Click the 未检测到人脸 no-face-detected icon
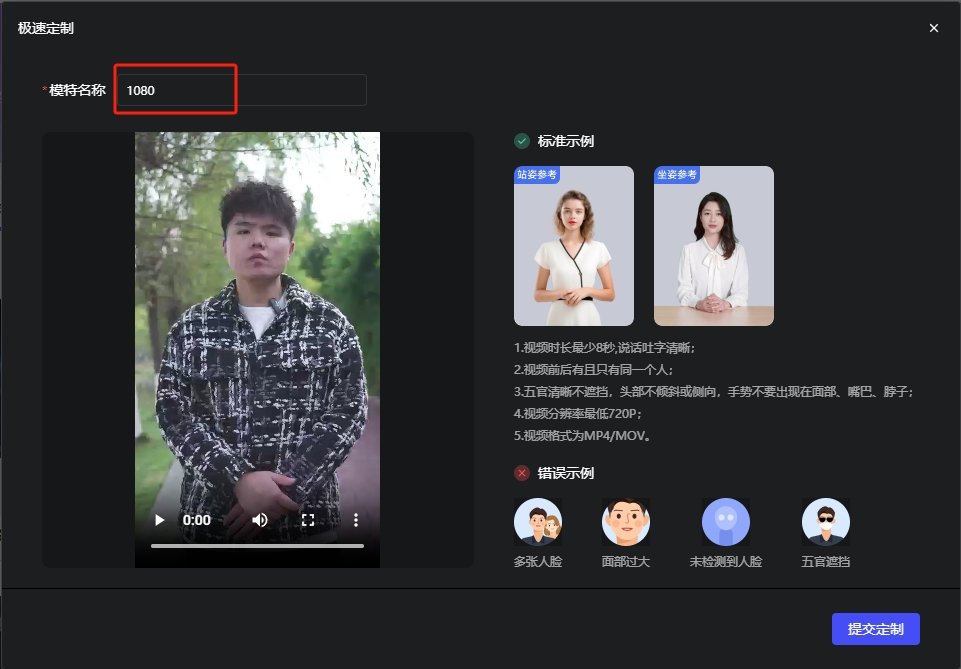 (x=725, y=521)
